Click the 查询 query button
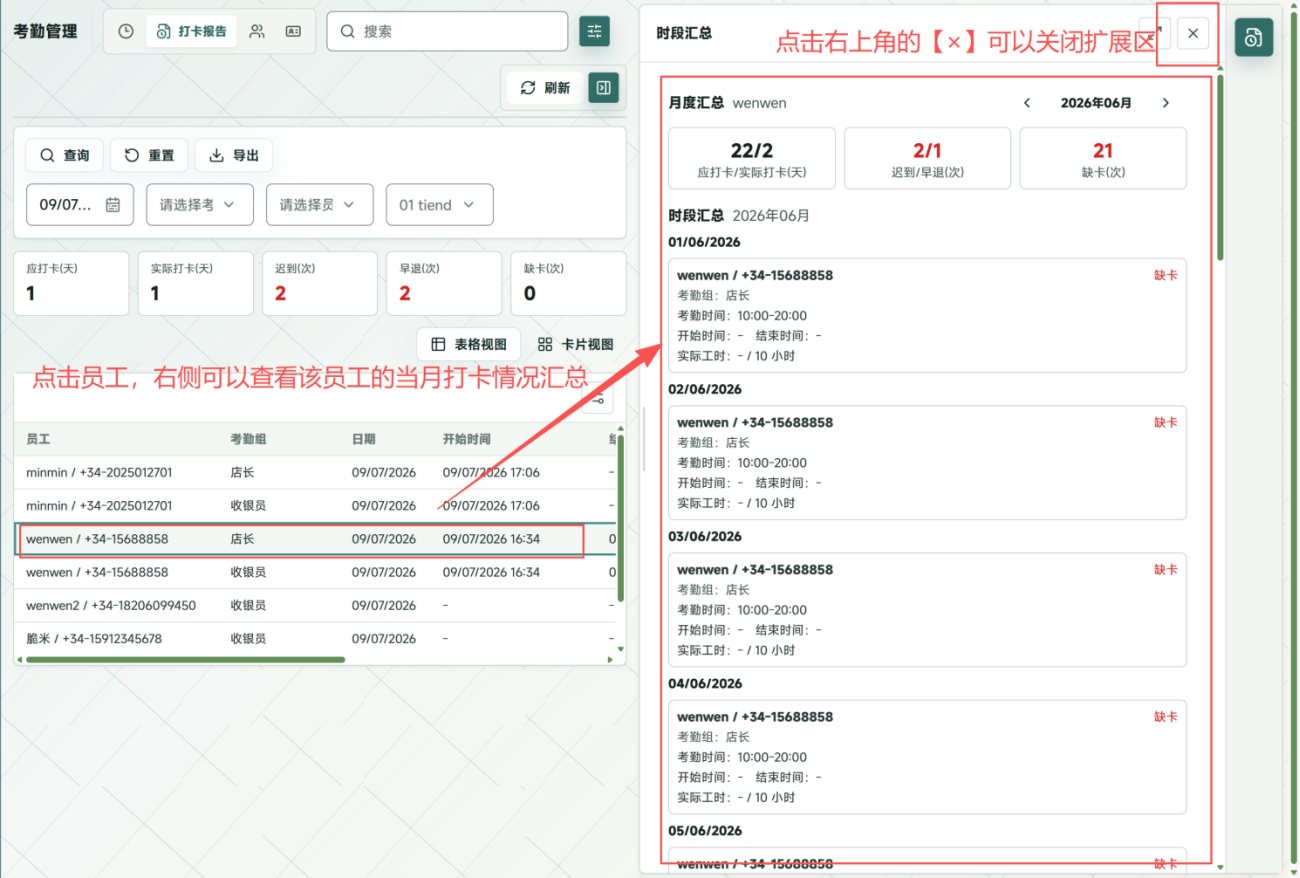The width and height of the screenshot is (1300, 878). (x=64, y=155)
